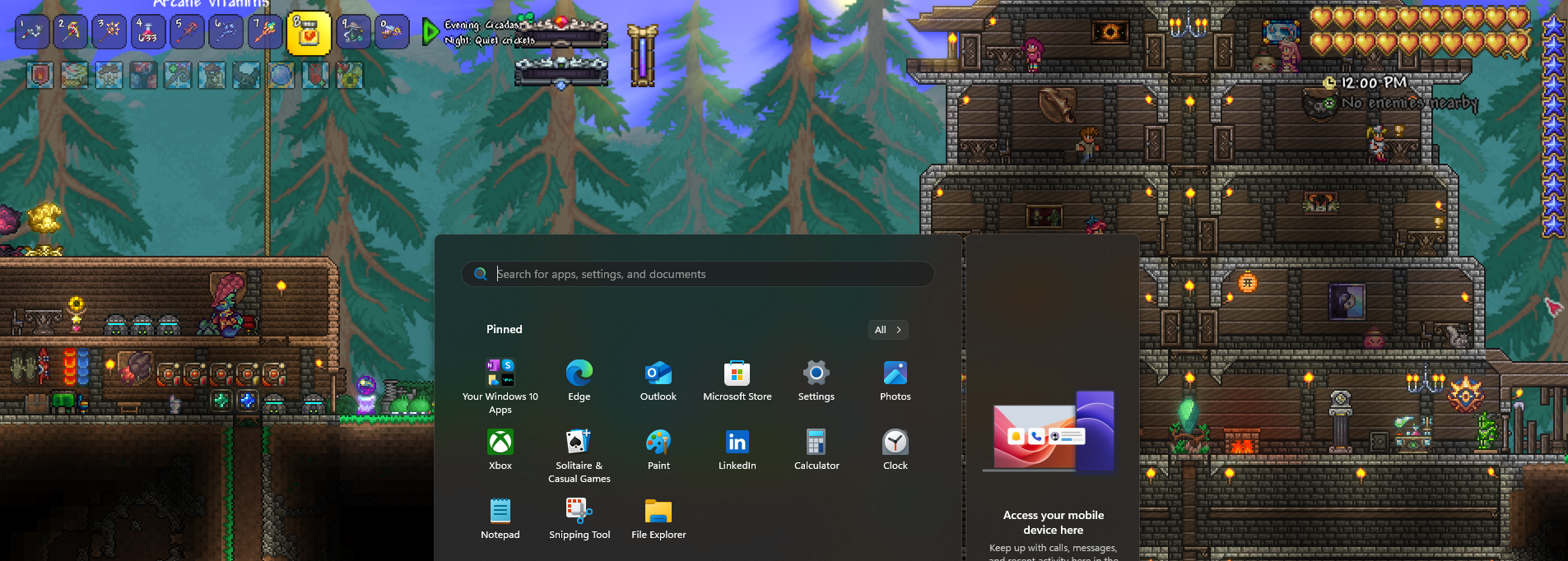This screenshot has height=561, width=1568.
Task: Open File Explorer from pinned apps
Action: pyautogui.click(x=658, y=519)
